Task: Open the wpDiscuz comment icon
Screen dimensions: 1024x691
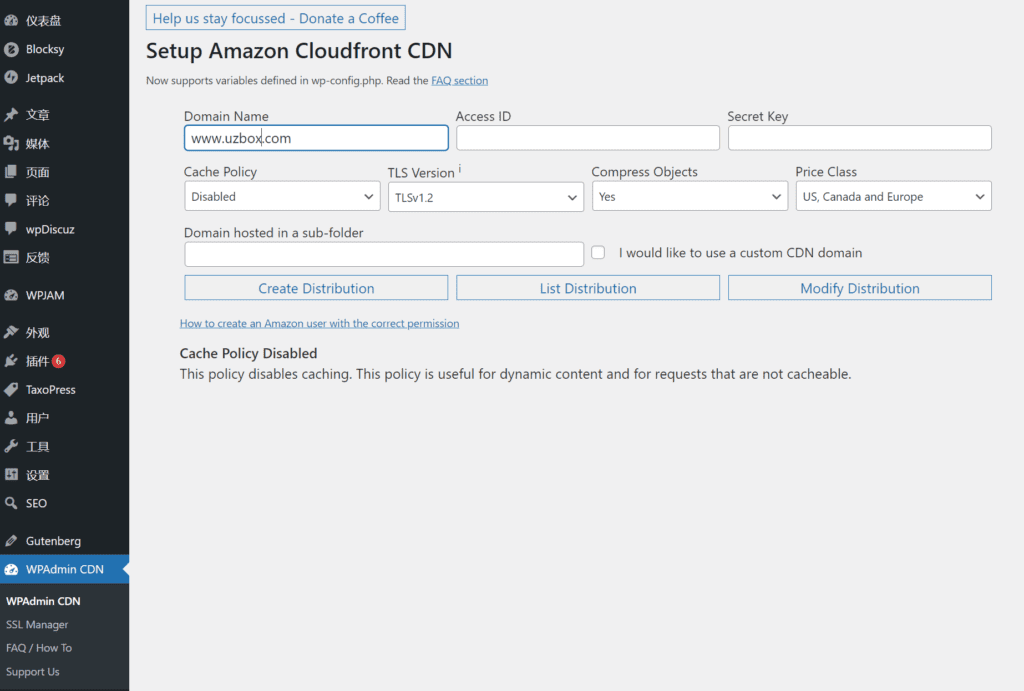Action: [x=11, y=229]
